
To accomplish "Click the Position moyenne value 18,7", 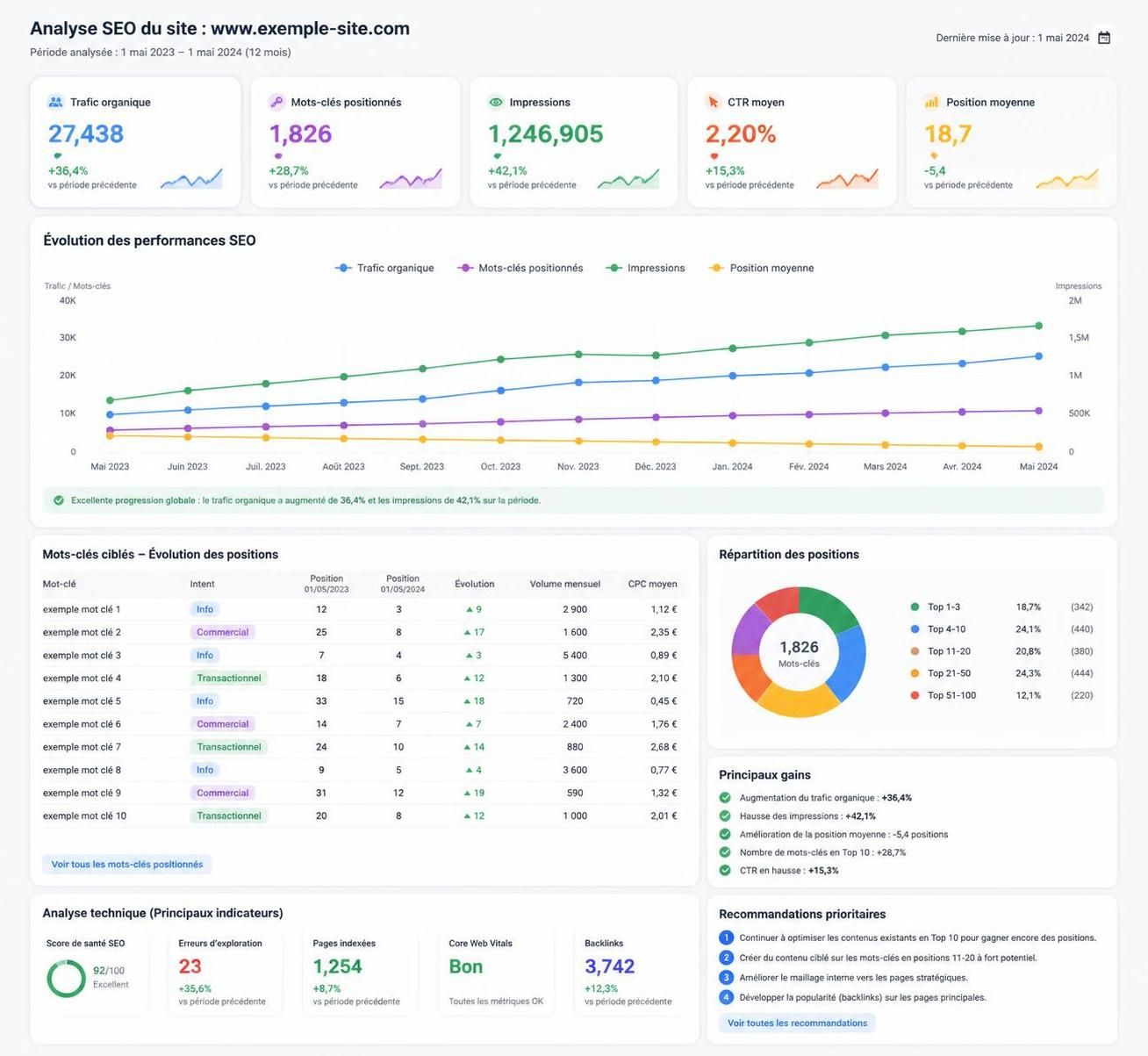I will 948,133.
